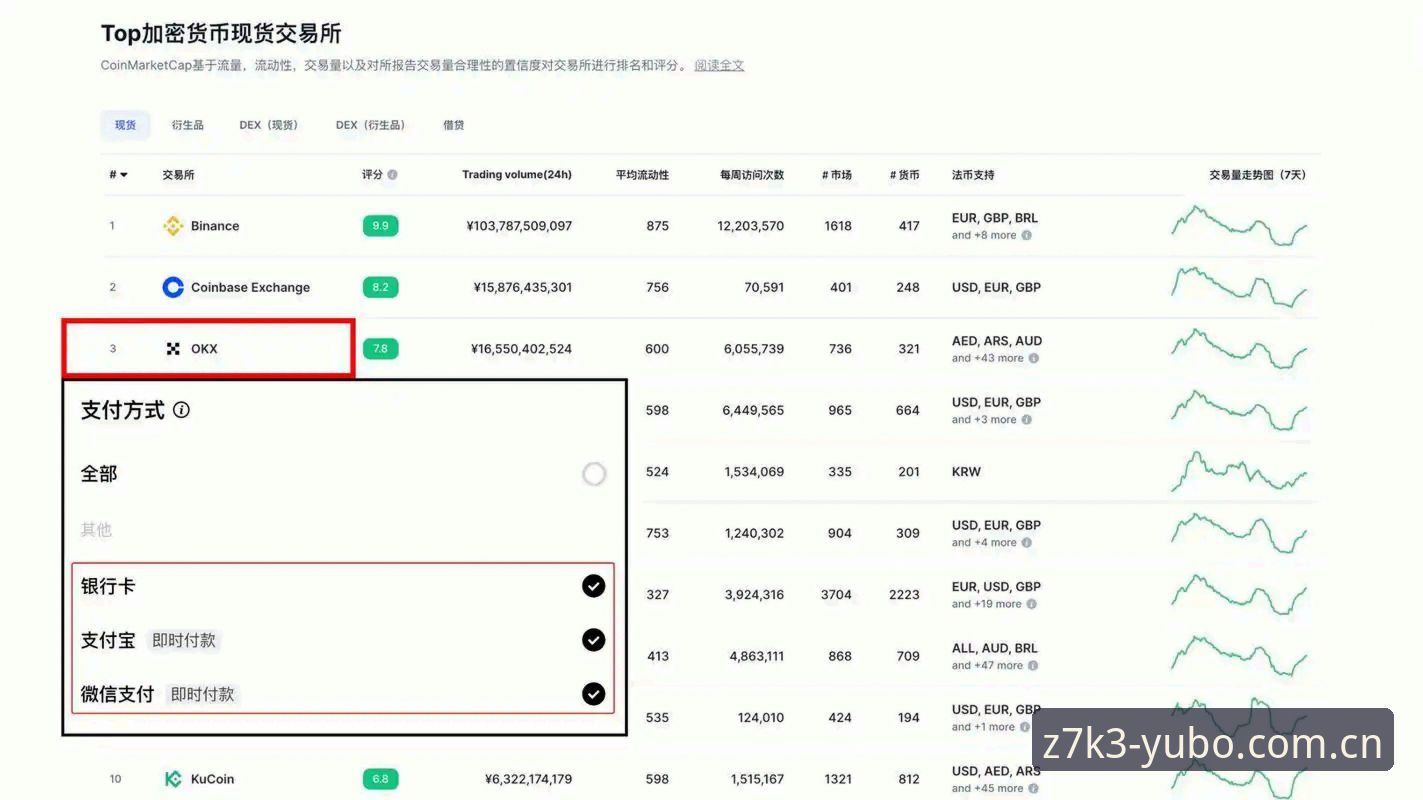Screen dimensions: 1423x800
Task: Open the OKX exchange name link
Action: [204, 349]
